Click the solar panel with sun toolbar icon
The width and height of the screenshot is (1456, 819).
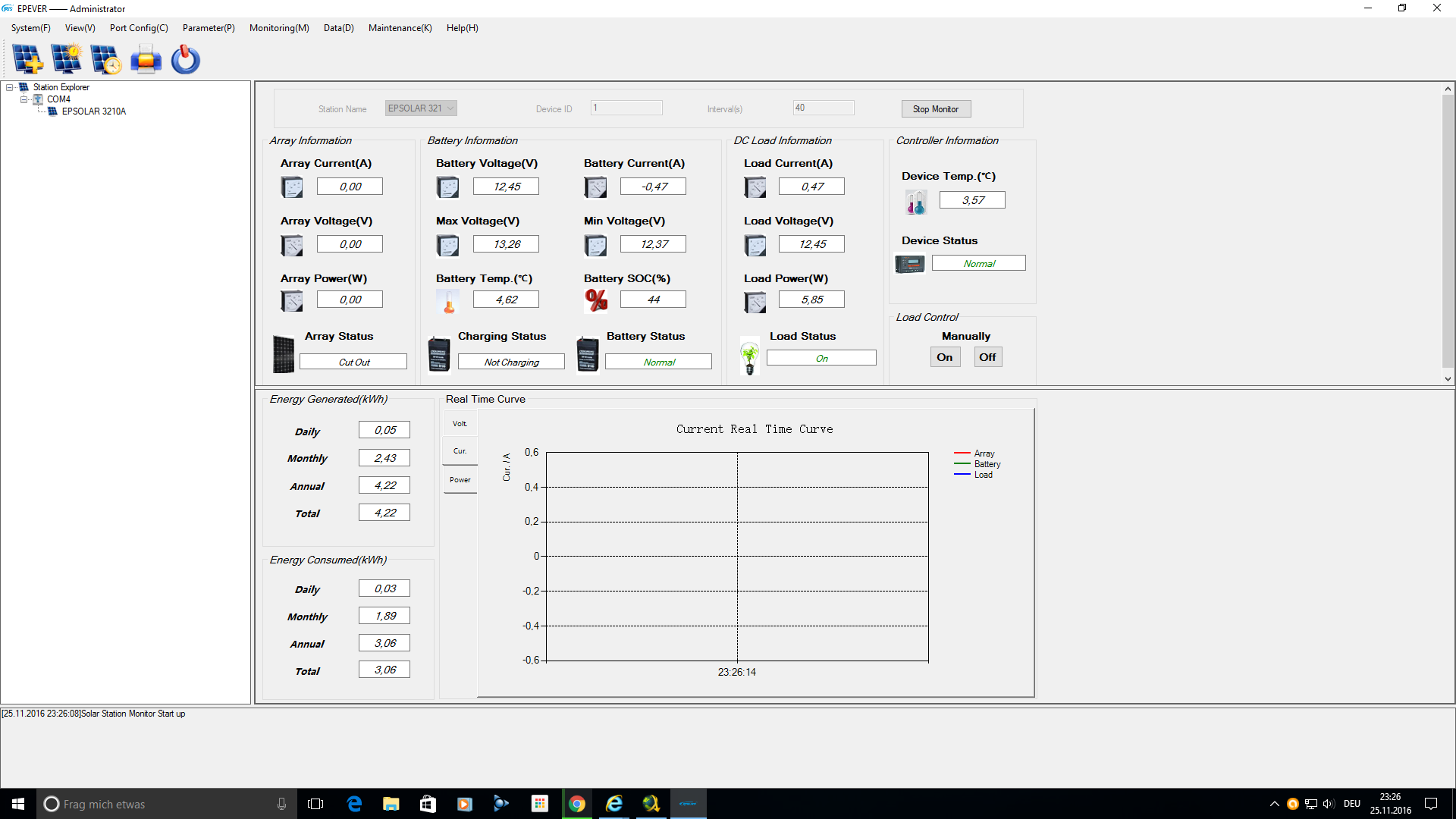point(67,59)
